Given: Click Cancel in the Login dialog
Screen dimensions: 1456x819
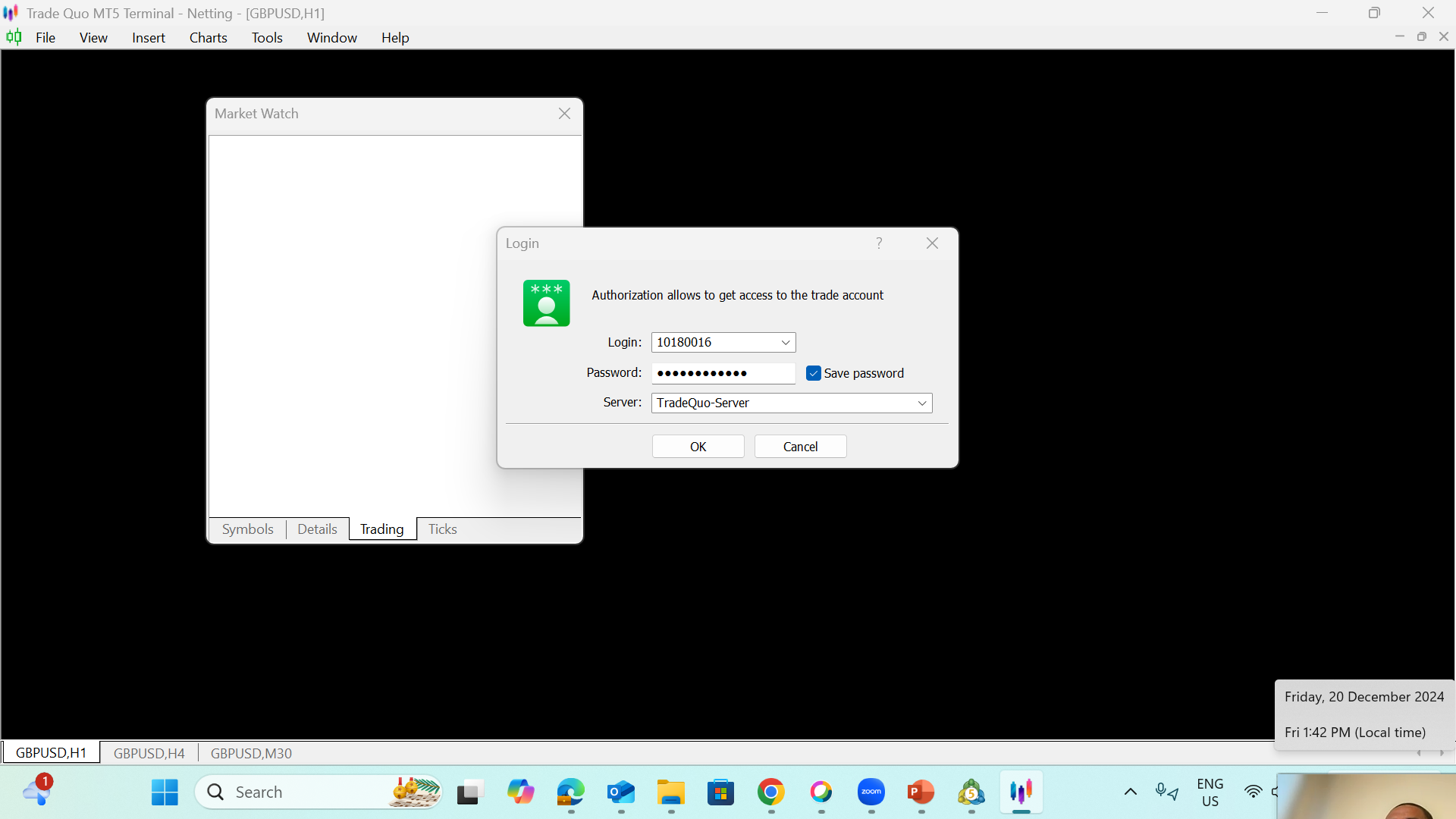Looking at the screenshot, I should click(800, 447).
